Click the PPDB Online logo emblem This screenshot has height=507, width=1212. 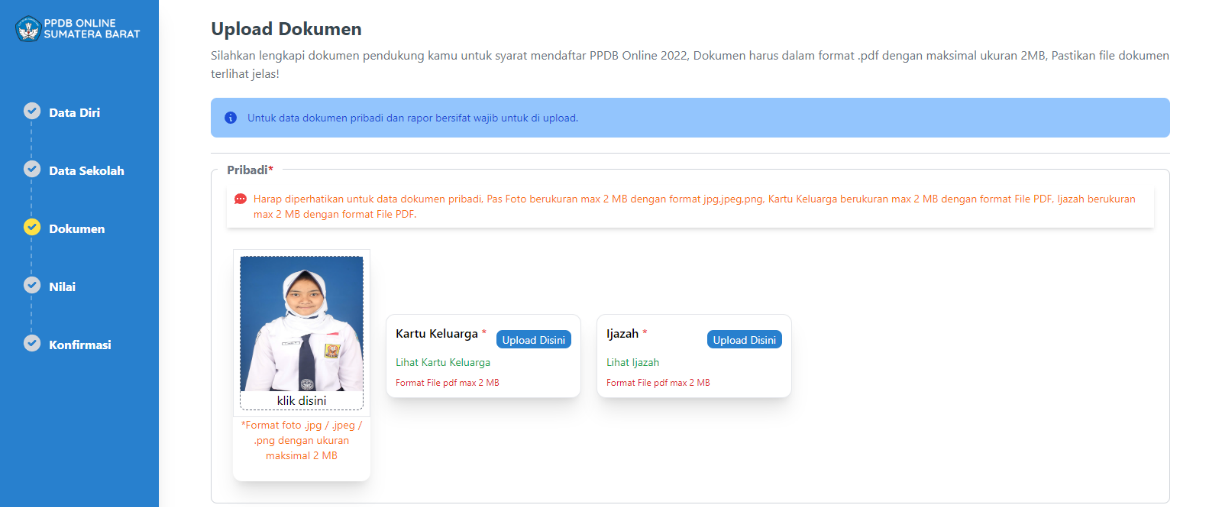[28, 28]
